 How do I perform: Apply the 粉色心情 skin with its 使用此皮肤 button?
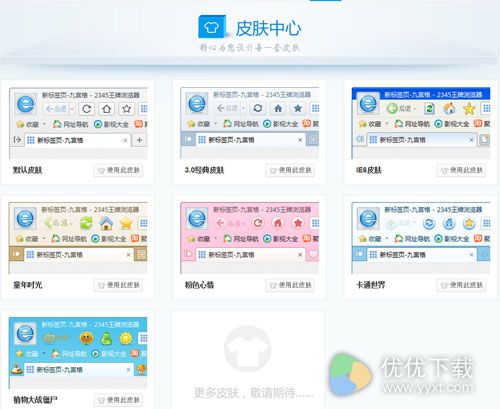tap(290, 285)
